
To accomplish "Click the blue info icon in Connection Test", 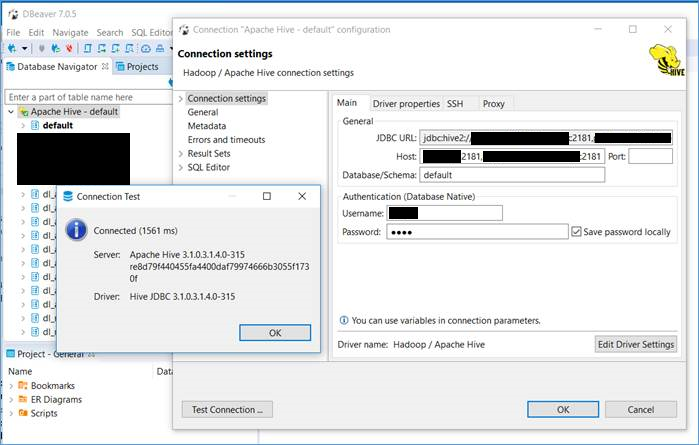I will tap(76, 230).
